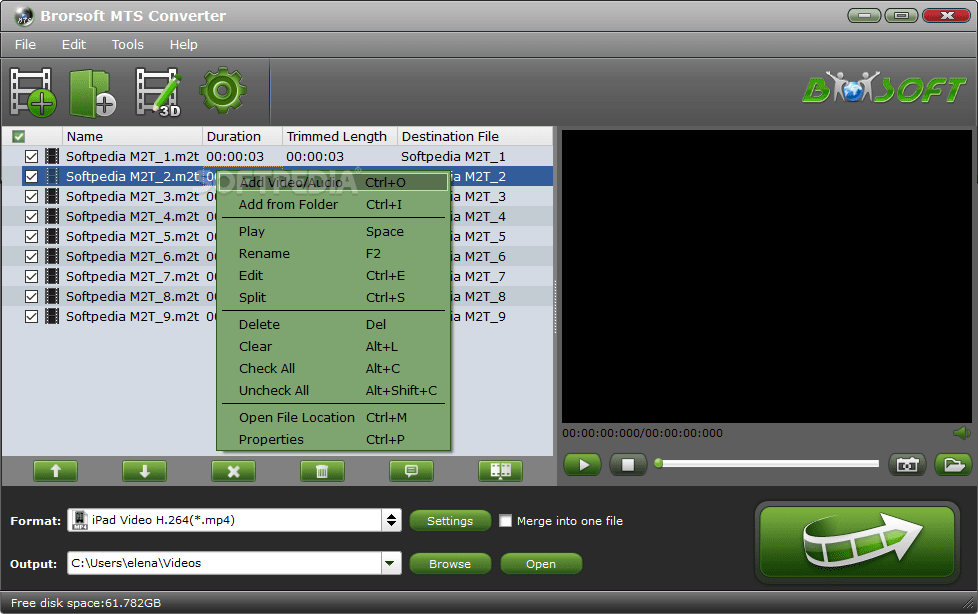
Task: Open the 3D video editor icon
Action: 159,92
